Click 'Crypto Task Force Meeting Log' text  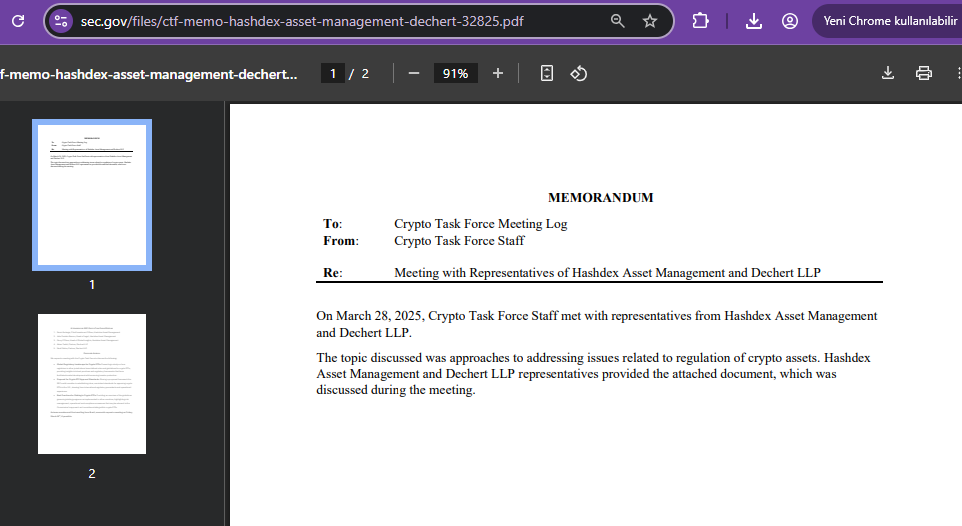click(x=480, y=224)
